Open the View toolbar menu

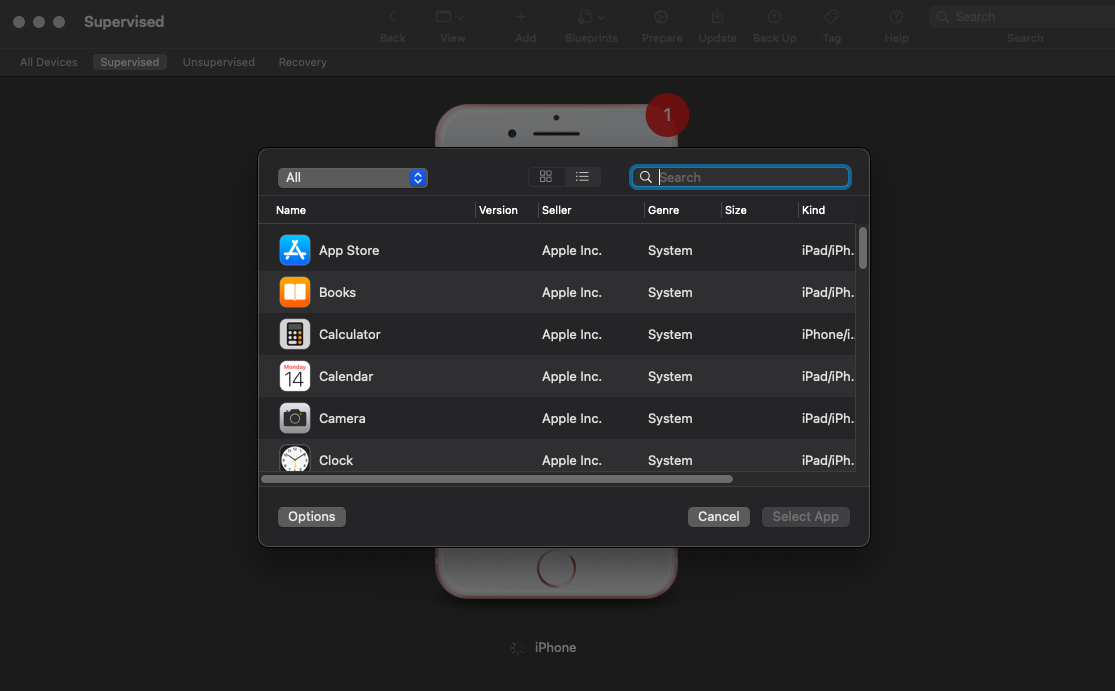[452, 26]
